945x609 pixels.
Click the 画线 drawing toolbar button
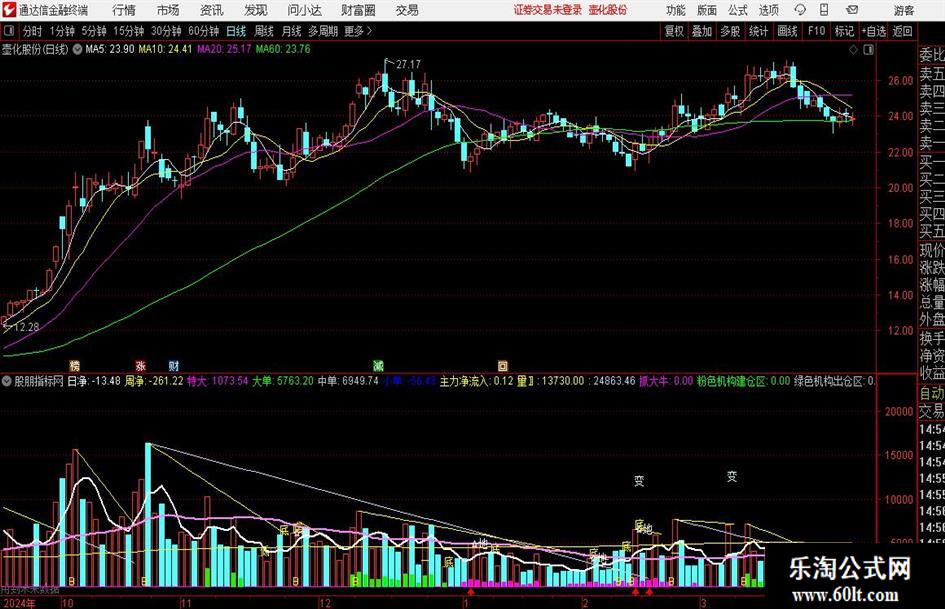[x=787, y=31]
